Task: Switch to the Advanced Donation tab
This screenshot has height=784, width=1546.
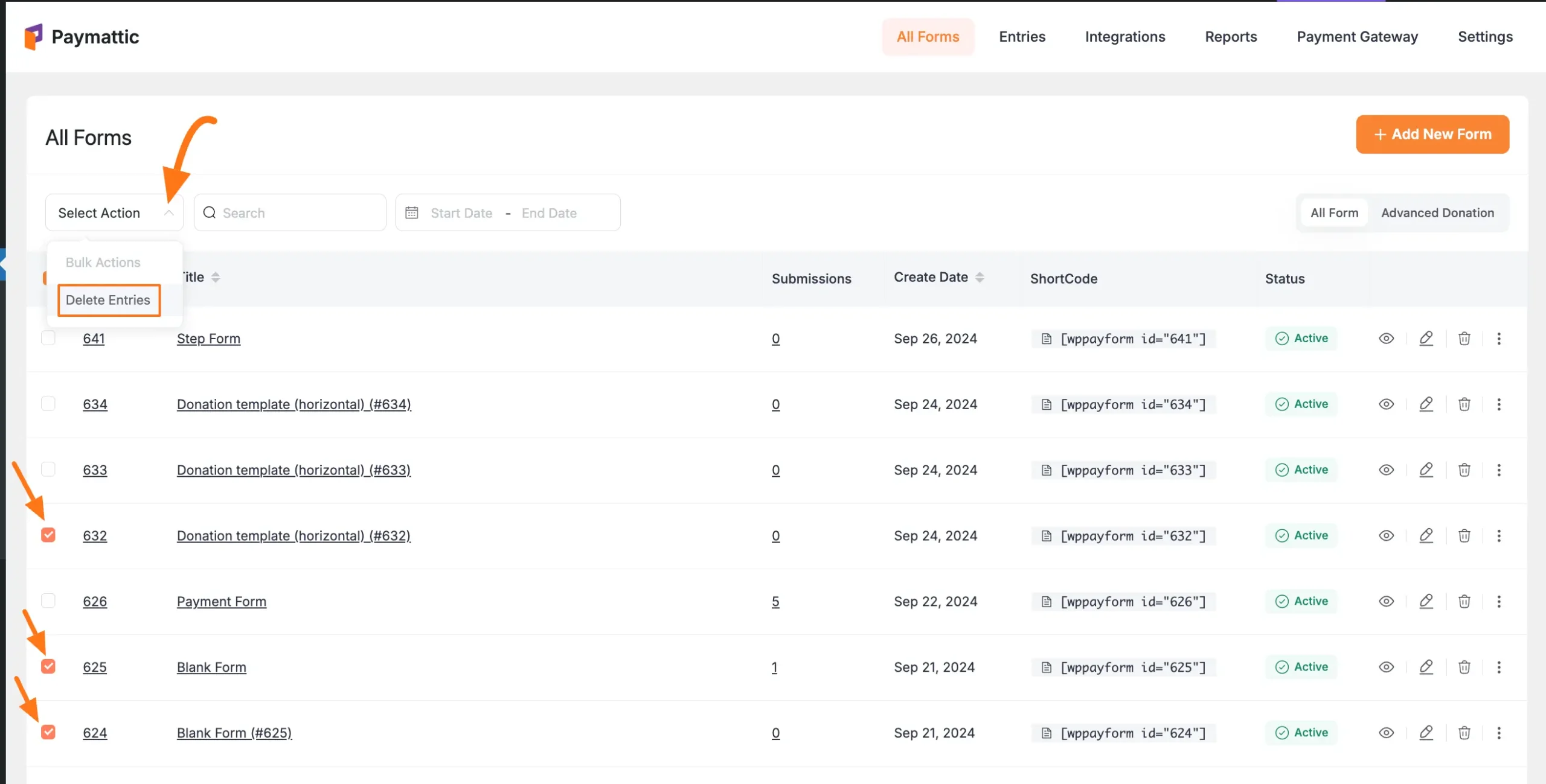Action: 1437,213
